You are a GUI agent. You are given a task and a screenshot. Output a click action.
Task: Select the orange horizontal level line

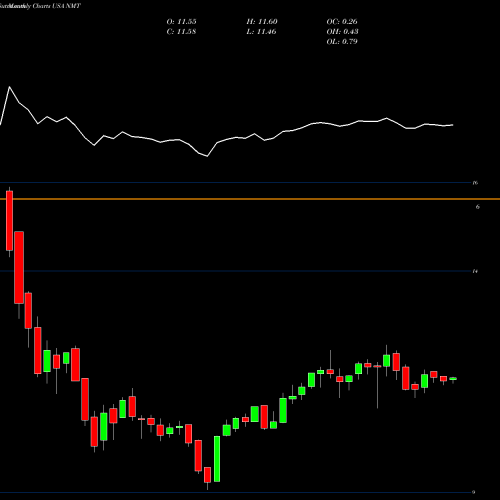250,199
